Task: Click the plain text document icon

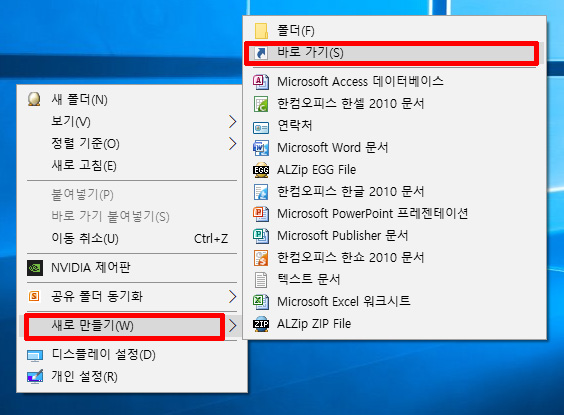Action: coord(261,280)
